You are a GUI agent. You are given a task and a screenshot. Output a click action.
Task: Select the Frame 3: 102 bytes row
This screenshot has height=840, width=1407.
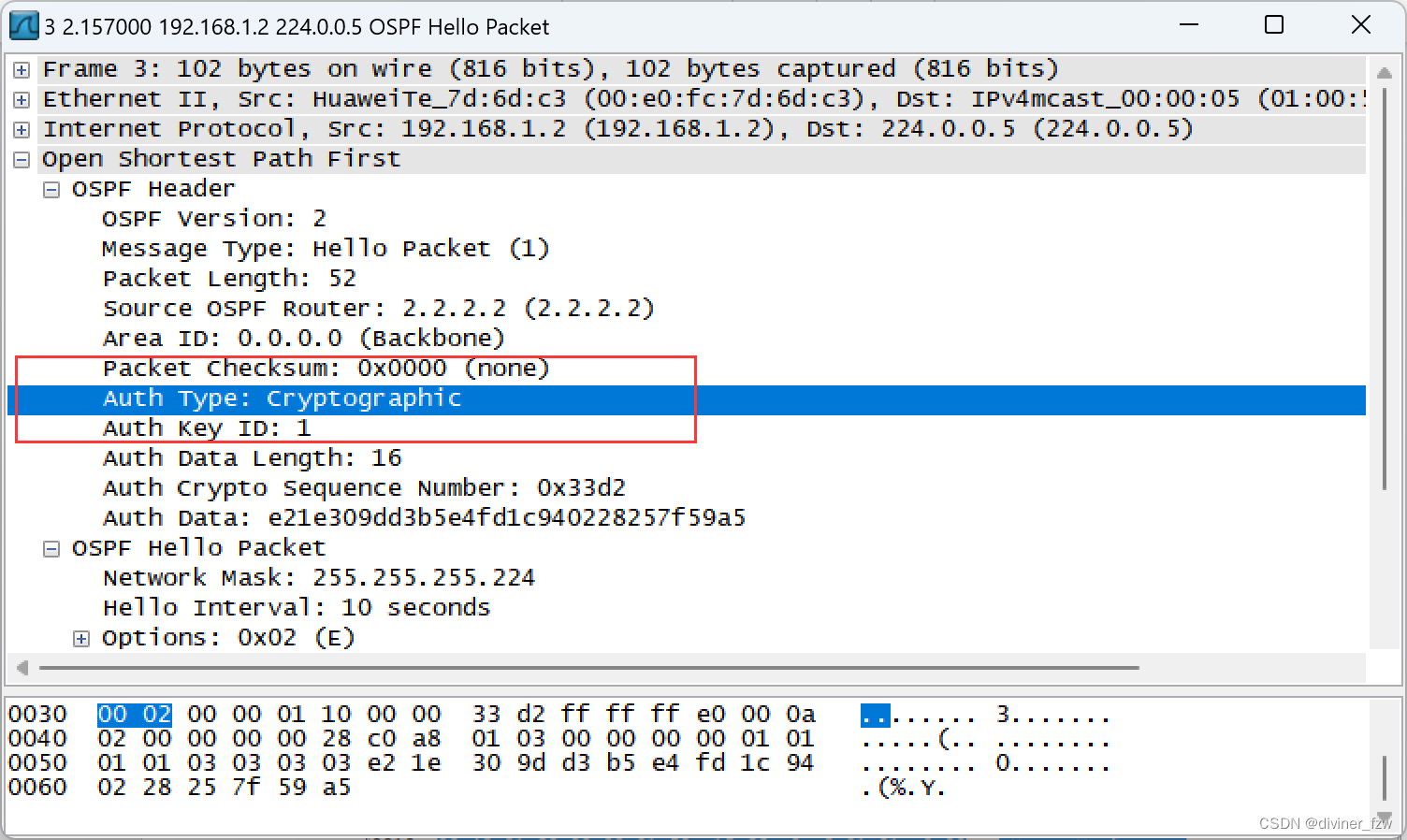(702, 69)
